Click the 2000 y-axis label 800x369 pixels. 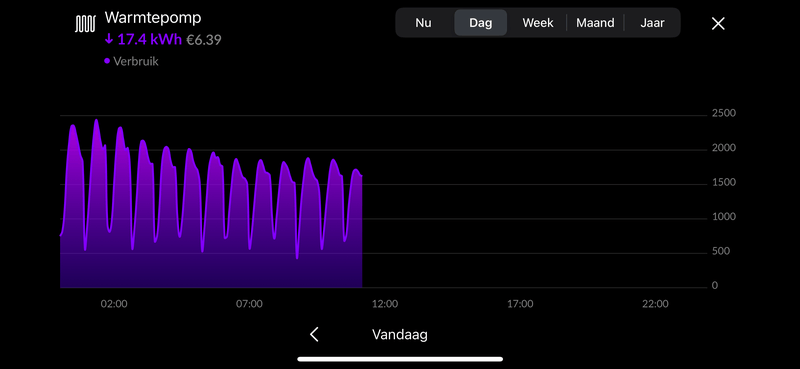pyautogui.click(x=724, y=148)
